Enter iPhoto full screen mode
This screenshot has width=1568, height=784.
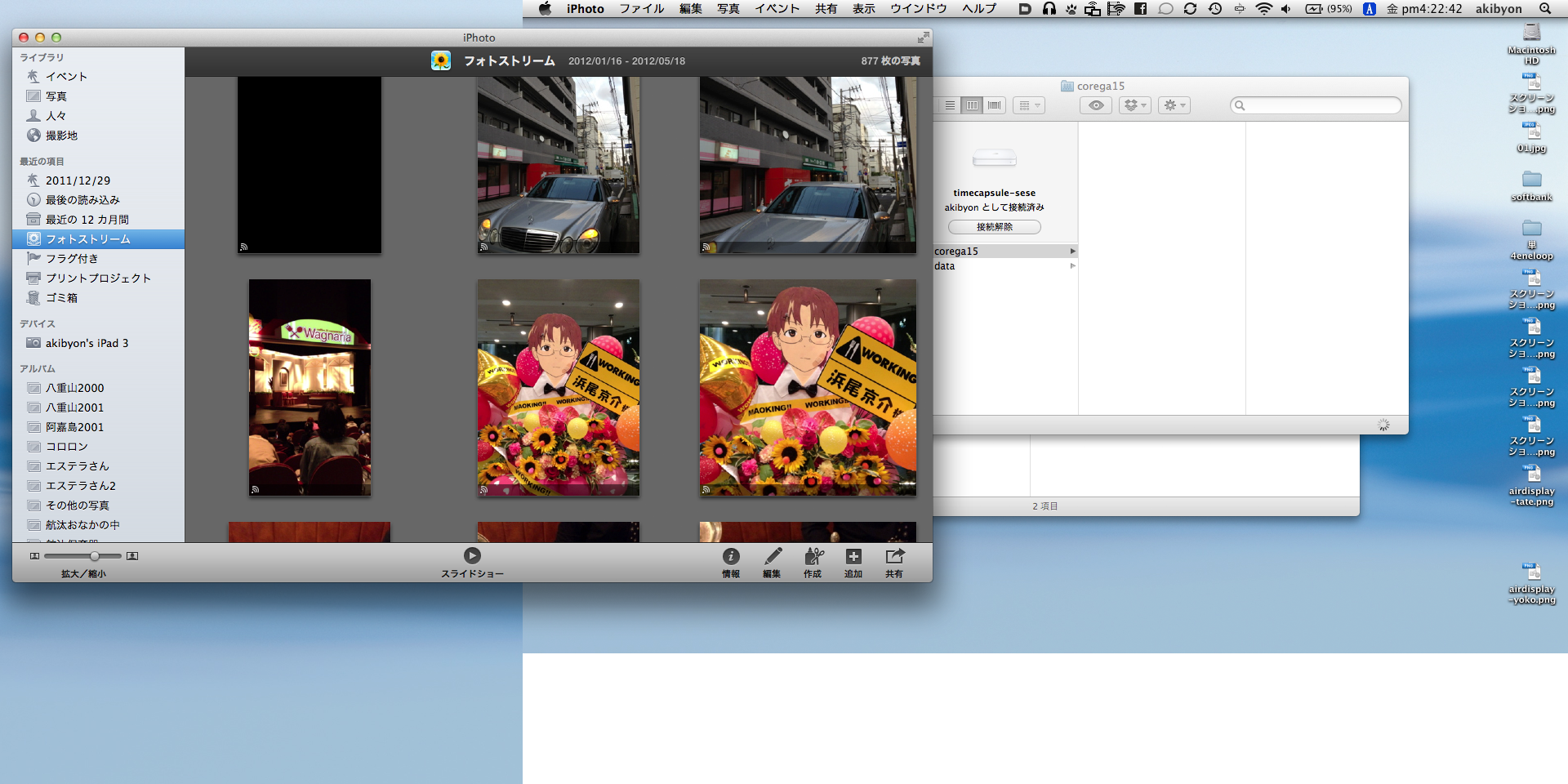[923, 38]
